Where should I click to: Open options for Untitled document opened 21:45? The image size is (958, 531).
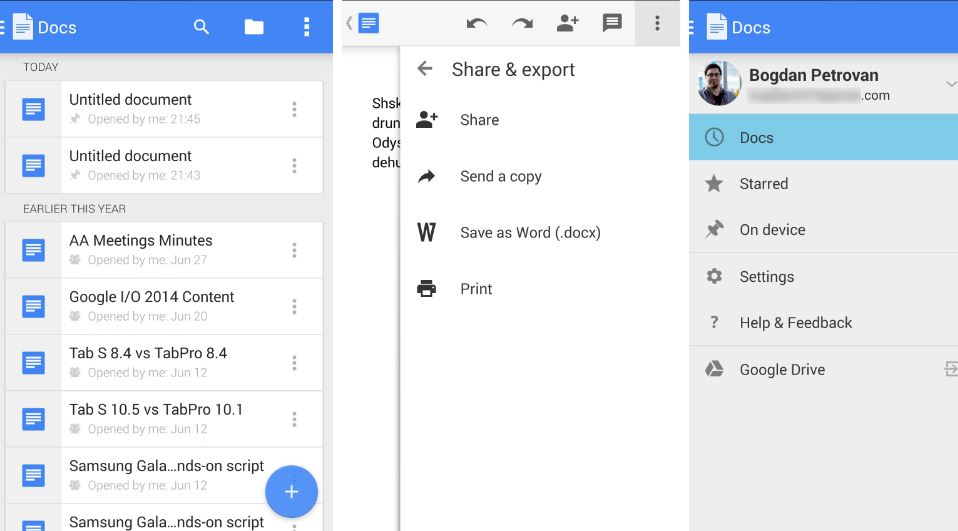coord(294,109)
